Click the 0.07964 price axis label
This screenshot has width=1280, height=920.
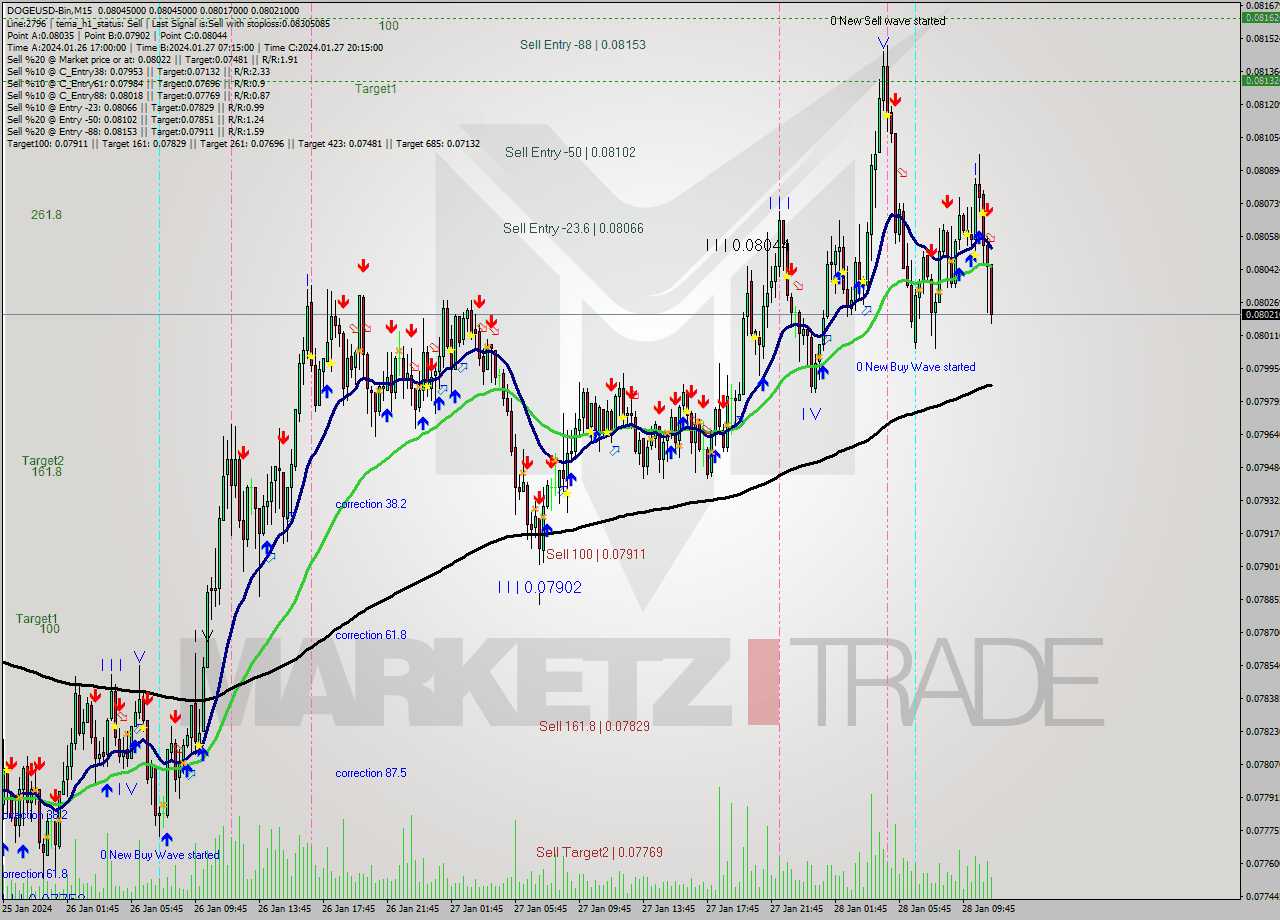click(x=1264, y=434)
